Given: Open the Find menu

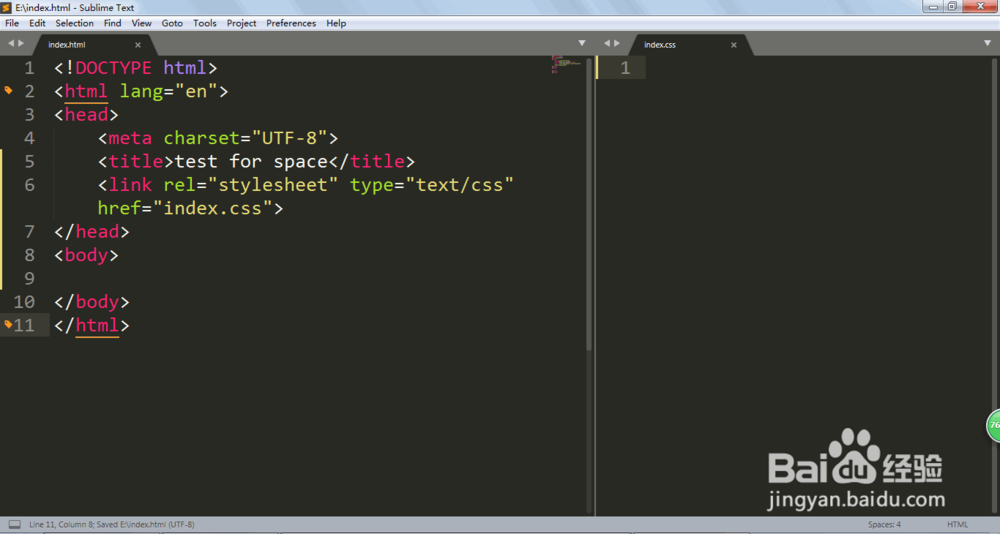Looking at the screenshot, I should (x=112, y=23).
